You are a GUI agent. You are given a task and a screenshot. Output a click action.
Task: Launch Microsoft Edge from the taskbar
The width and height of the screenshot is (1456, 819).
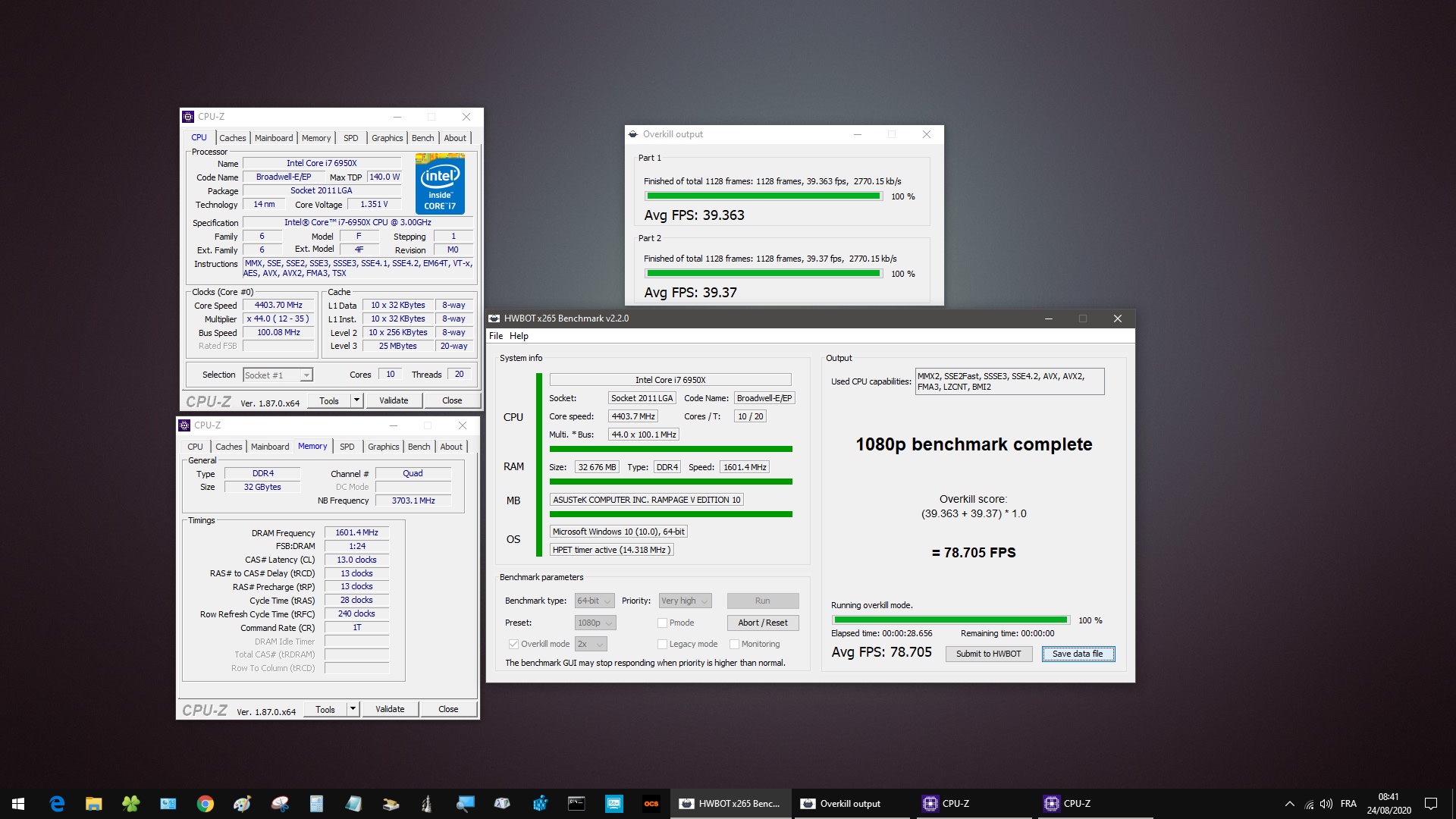pos(57,804)
